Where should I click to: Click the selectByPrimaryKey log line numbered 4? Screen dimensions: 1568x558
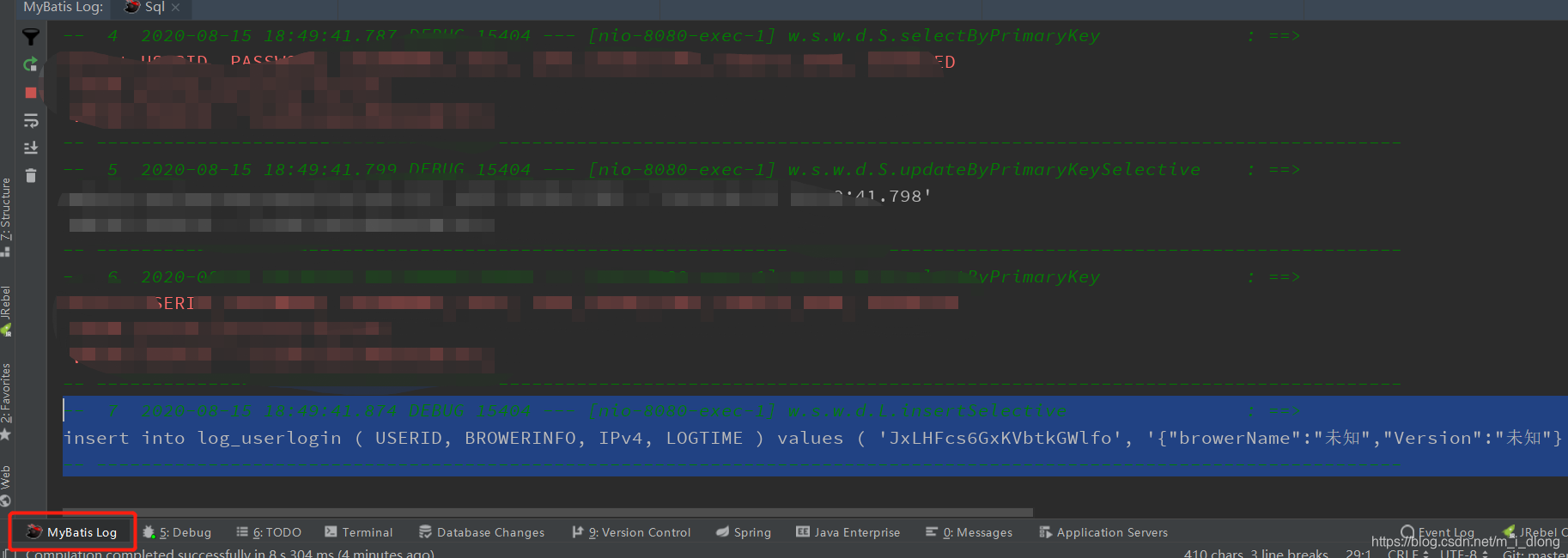click(x=683, y=36)
